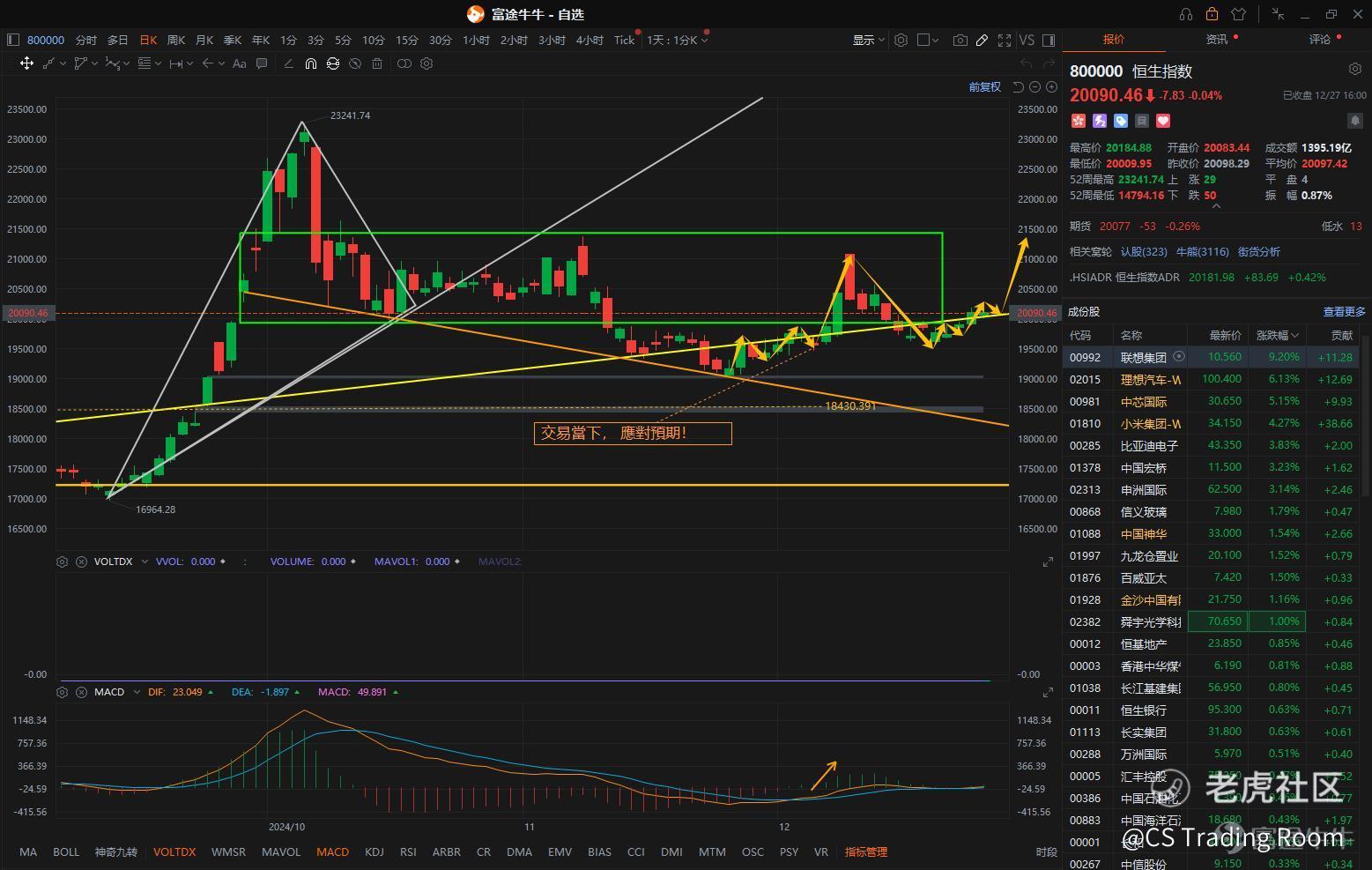Viewport: 1372px width, 870px height.
Task: Select the text annotation Aa tool
Action: pos(239,63)
